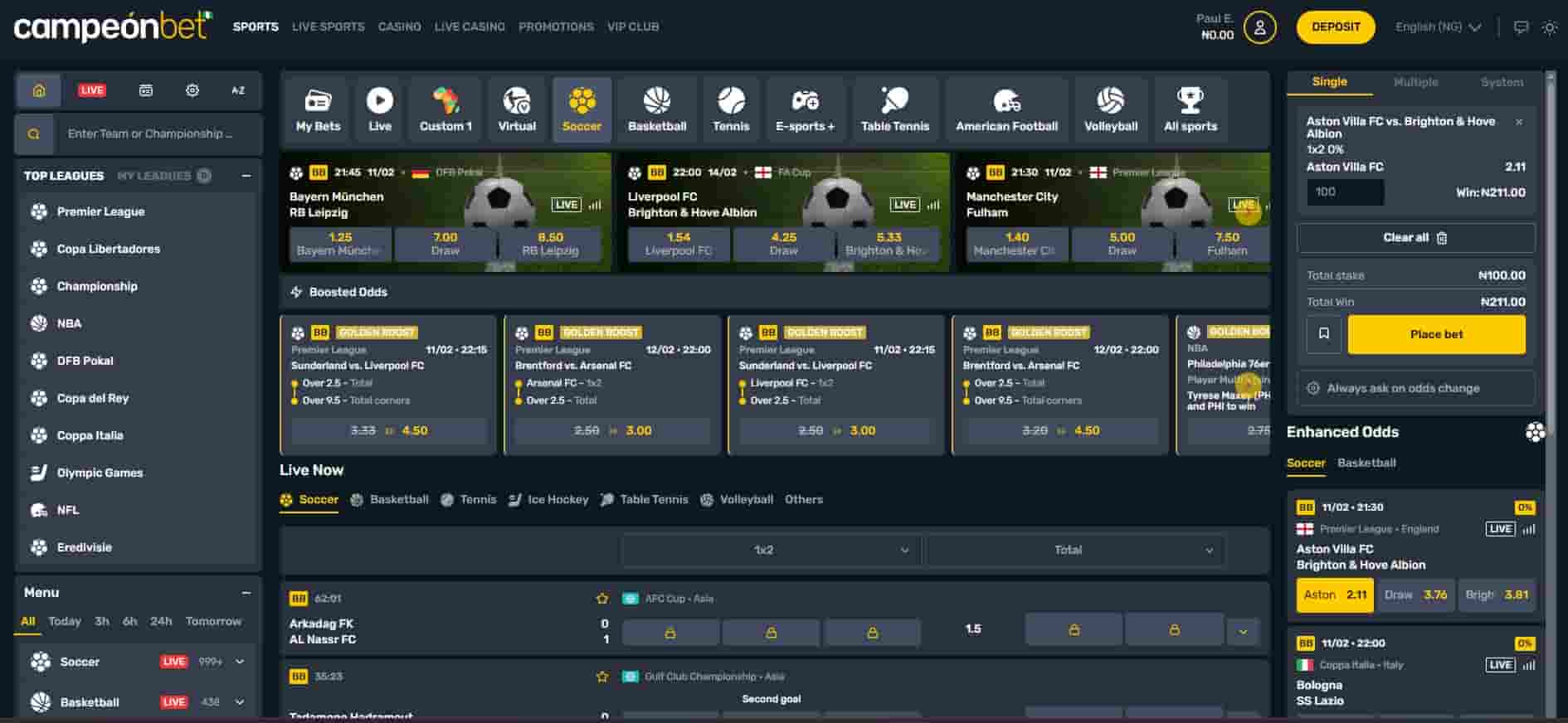Select the Basketball sport tile
Screen dimensions: 1568x723
[x=657, y=109]
